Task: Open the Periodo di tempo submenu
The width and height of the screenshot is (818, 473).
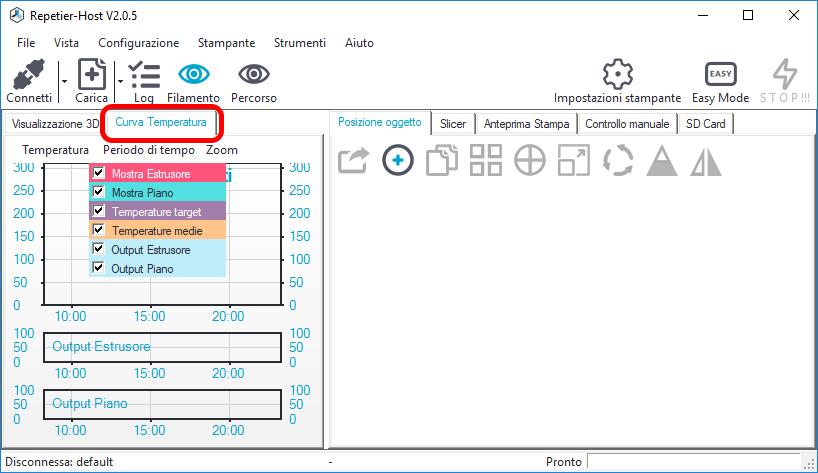Action: point(149,150)
